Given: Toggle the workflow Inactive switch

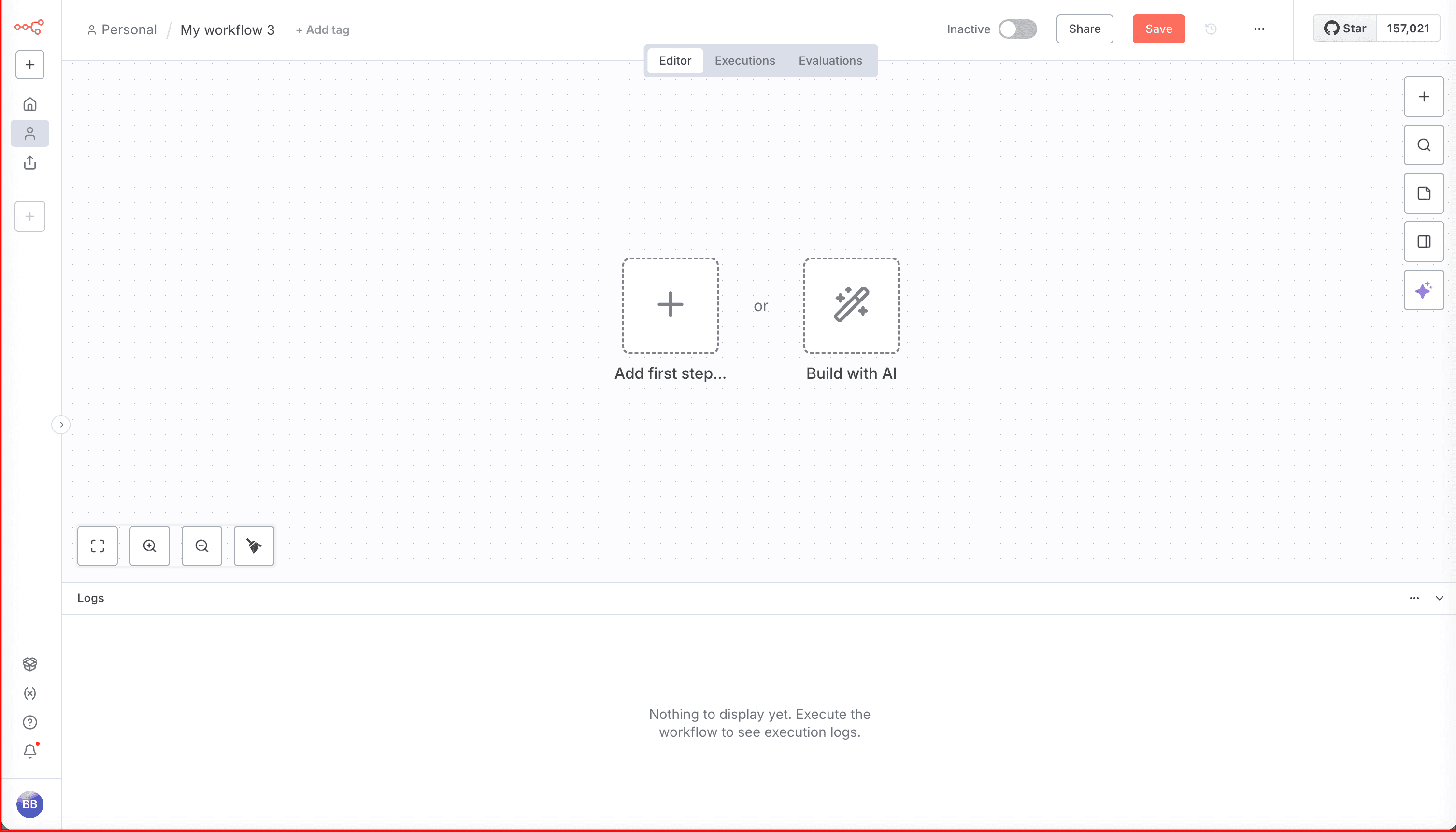Looking at the screenshot, I should click(1018, 29).
